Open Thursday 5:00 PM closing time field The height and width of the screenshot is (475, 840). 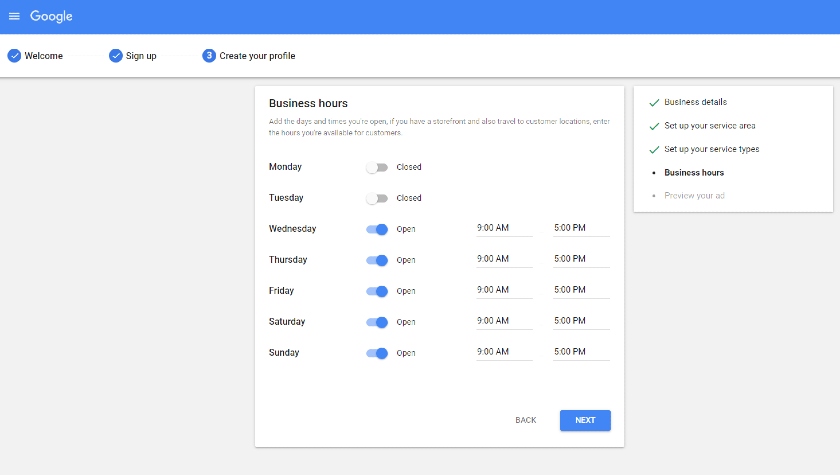pyautogui.click(x=581, y=259)
